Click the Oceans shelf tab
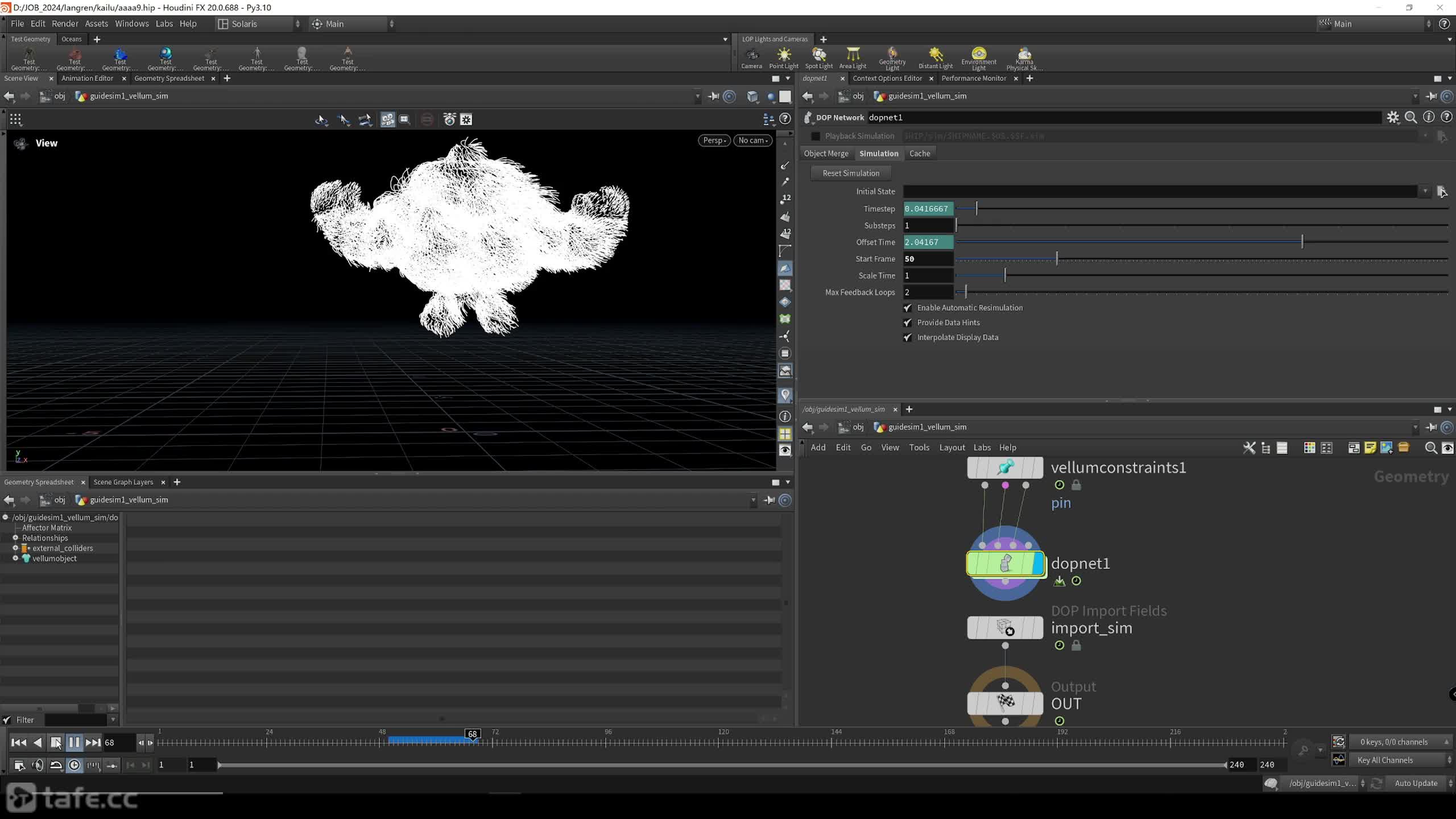This screenshot has width=1456, height=819. (72, 39)
